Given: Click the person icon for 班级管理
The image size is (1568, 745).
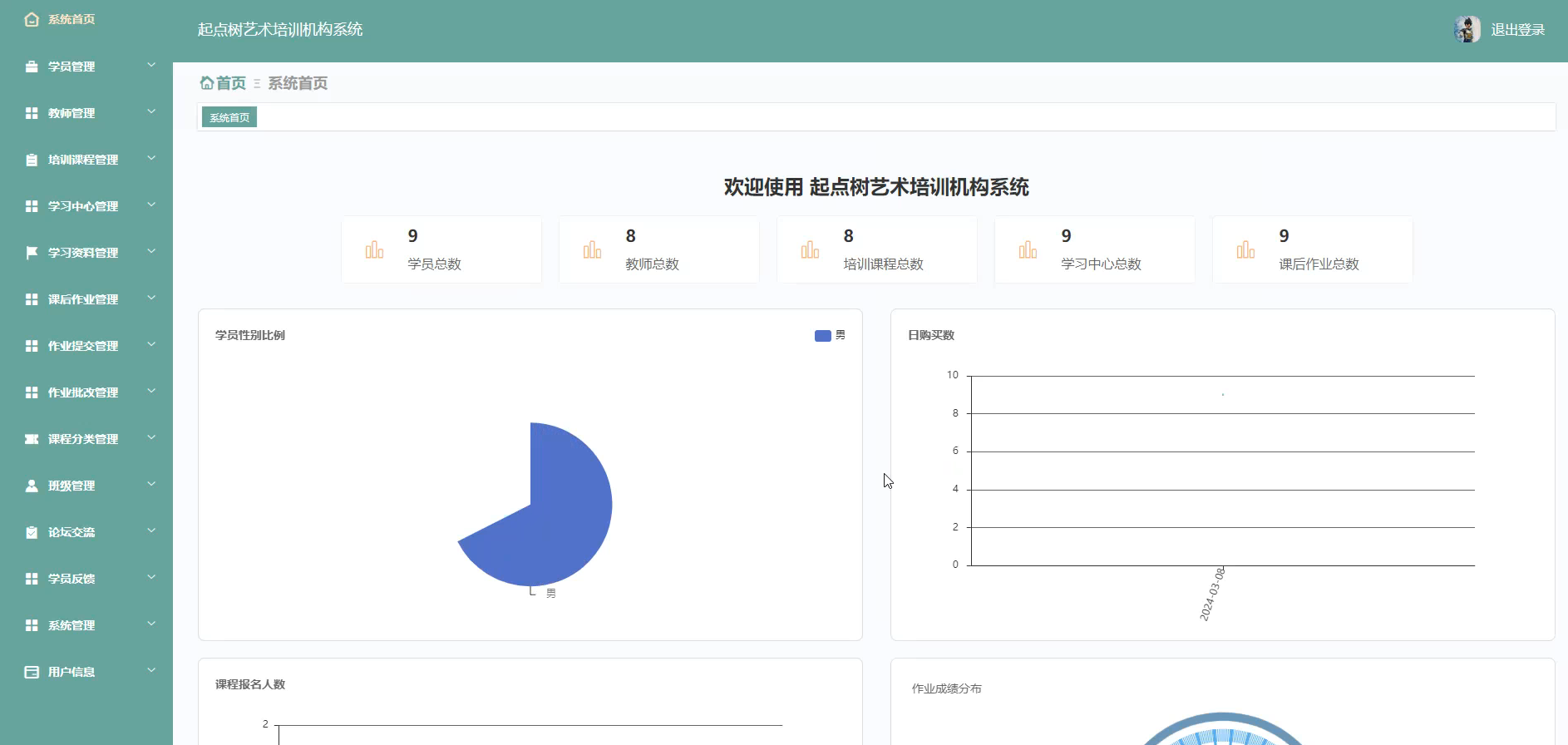Looking at the screenshot, I should coord(32,486).
